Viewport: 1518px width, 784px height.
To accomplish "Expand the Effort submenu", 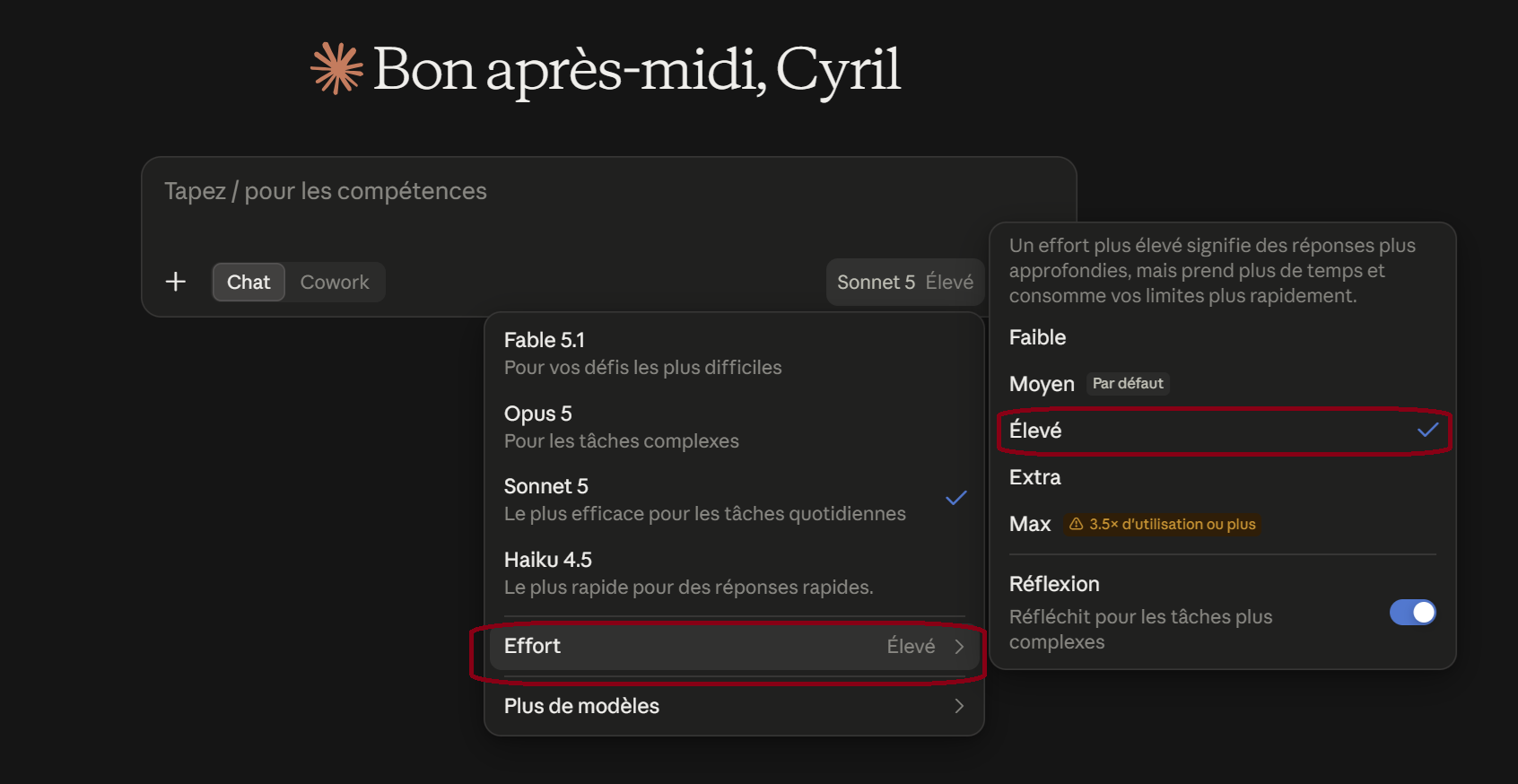I will coord(733,646).
